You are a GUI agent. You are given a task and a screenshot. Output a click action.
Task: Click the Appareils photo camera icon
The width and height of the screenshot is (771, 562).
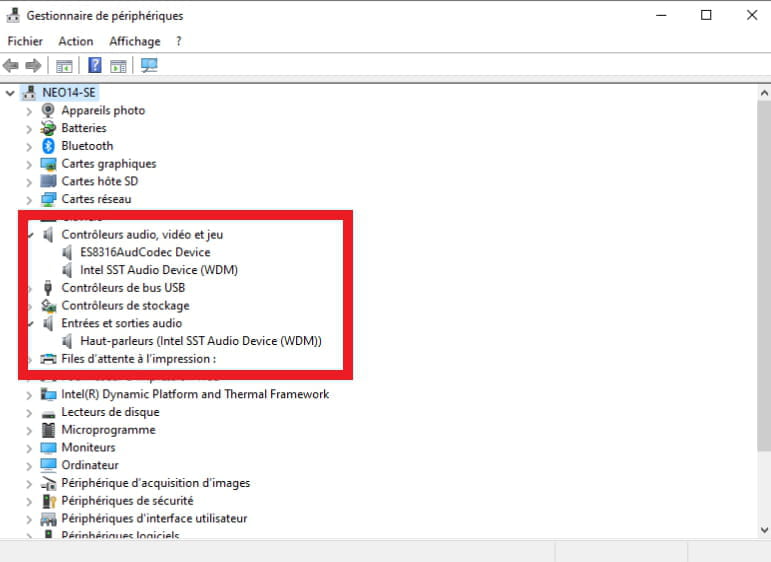[x=48, y=110]
